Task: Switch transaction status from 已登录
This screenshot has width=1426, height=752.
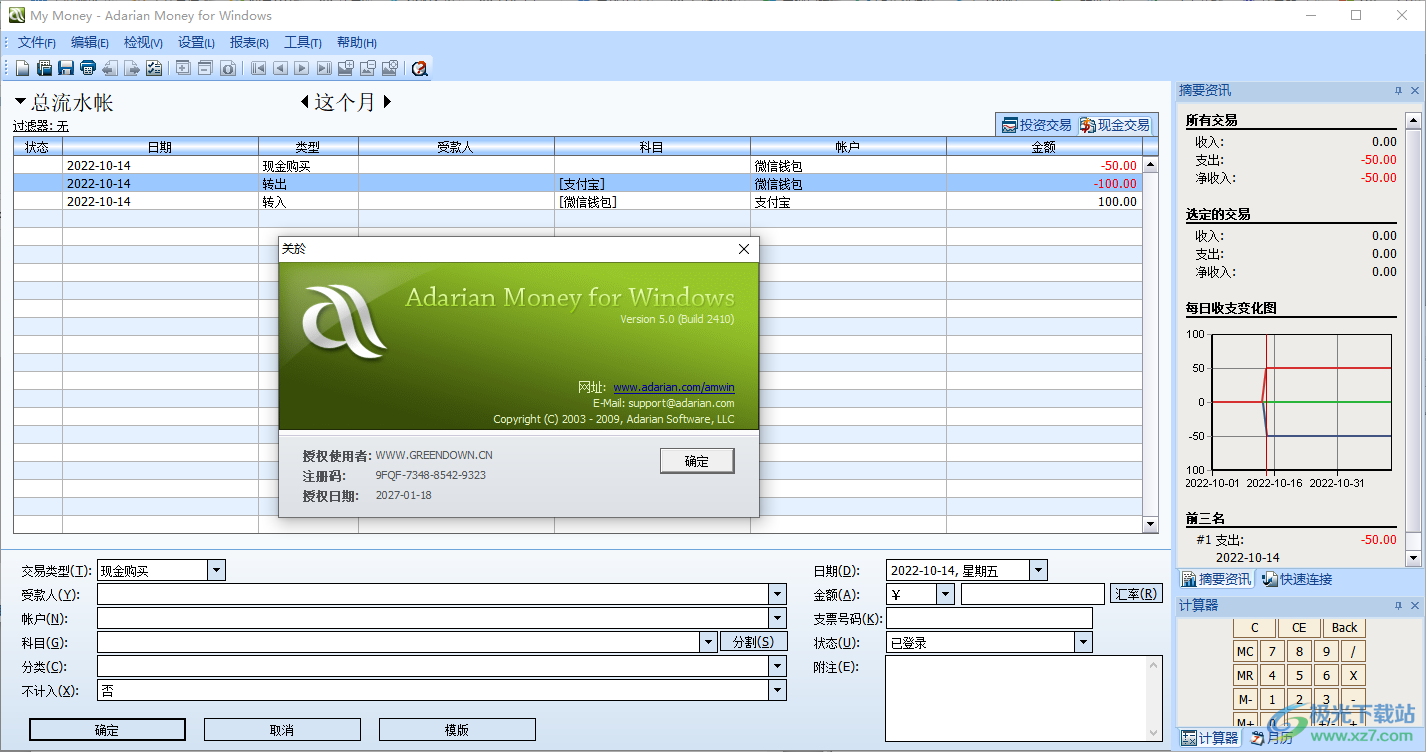Action: [1083, 641]
